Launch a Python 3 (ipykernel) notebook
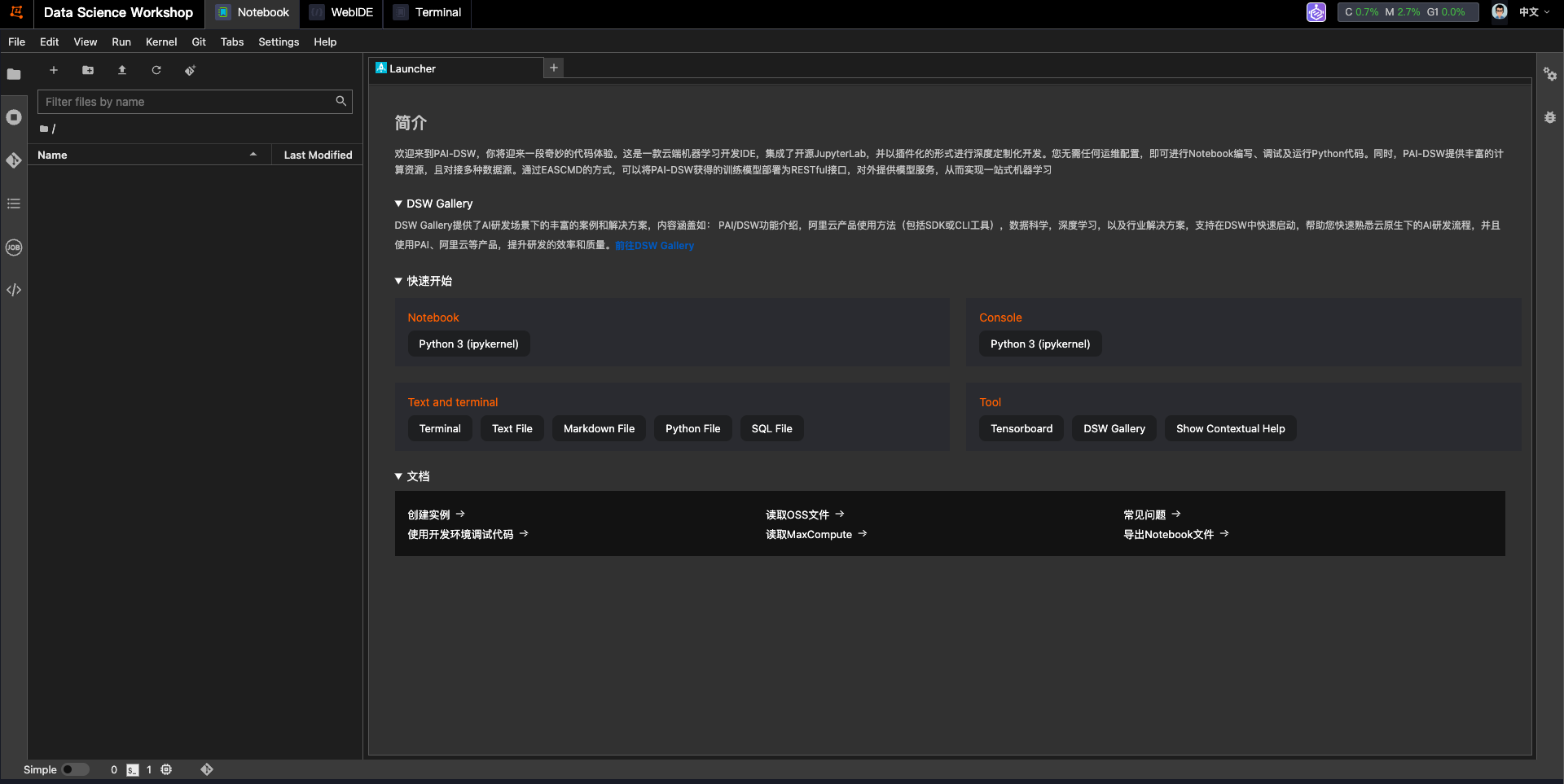The image size is (1564, 784). [x=468, y=344]
